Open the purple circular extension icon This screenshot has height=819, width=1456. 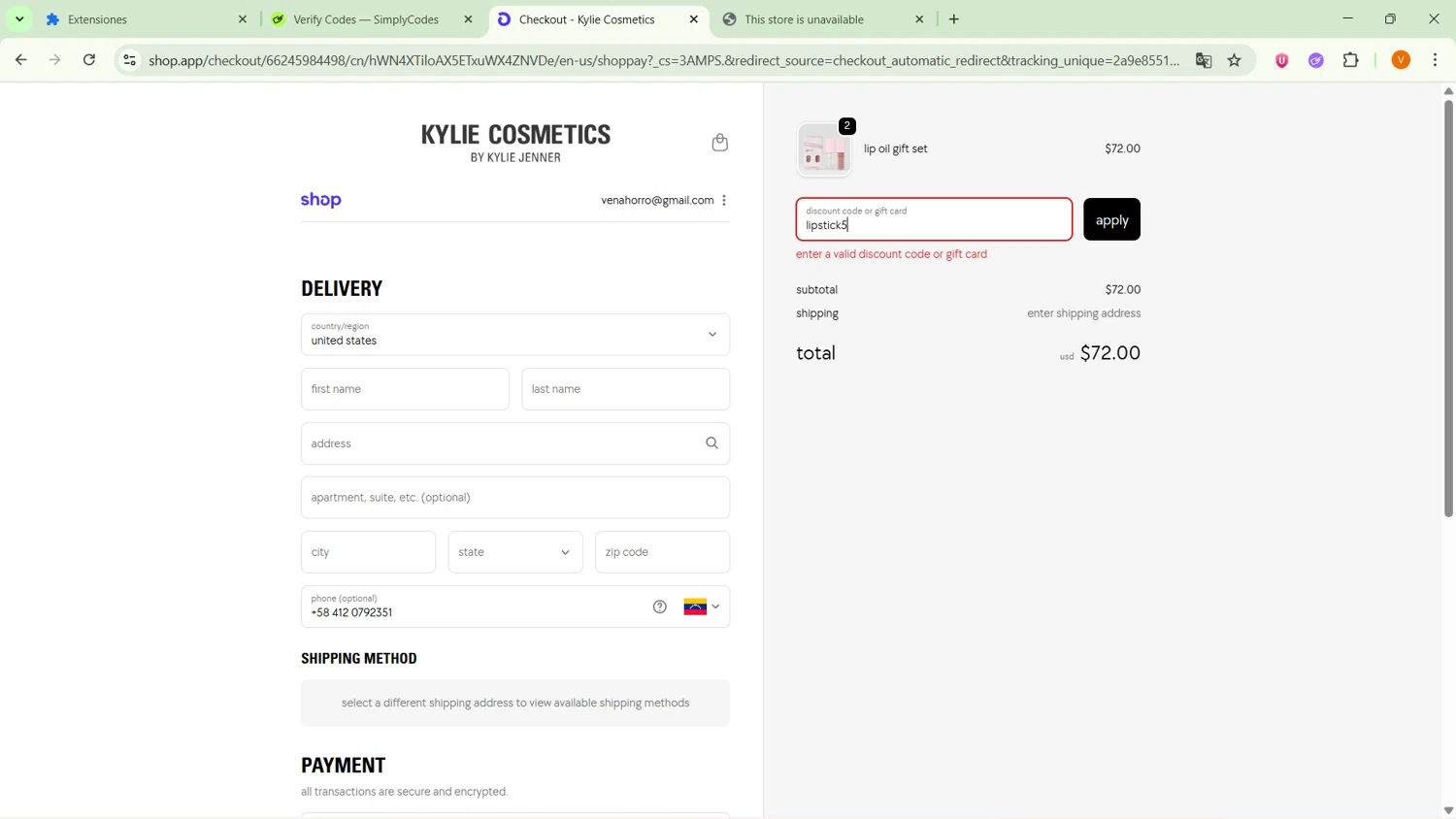(1316, 60)
